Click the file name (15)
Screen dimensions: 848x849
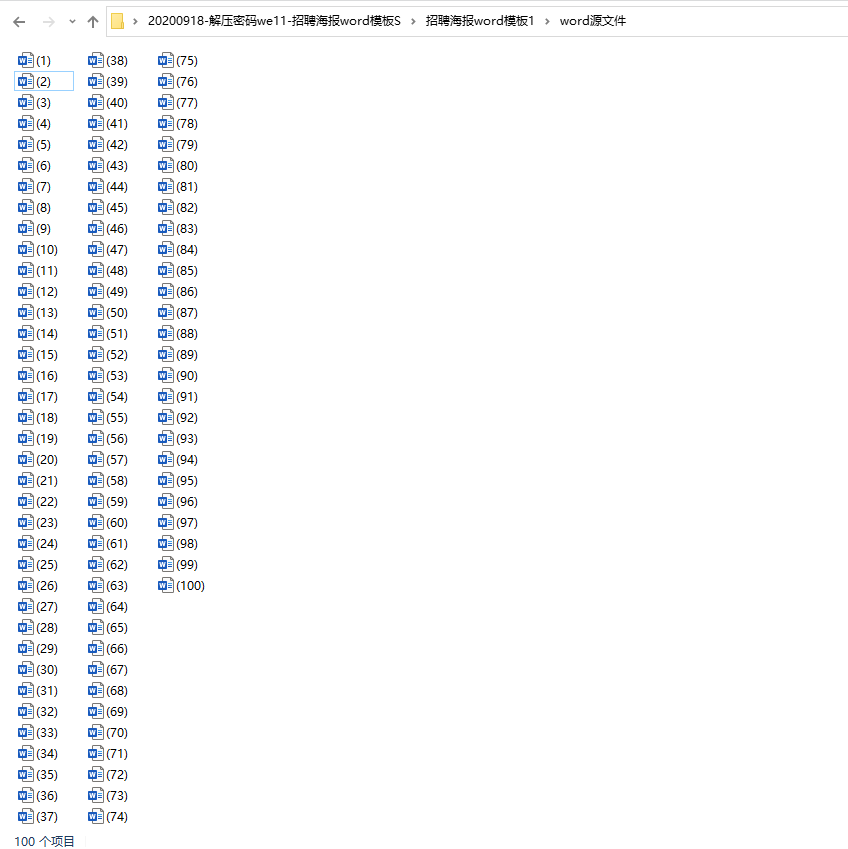tap(47, 354)
